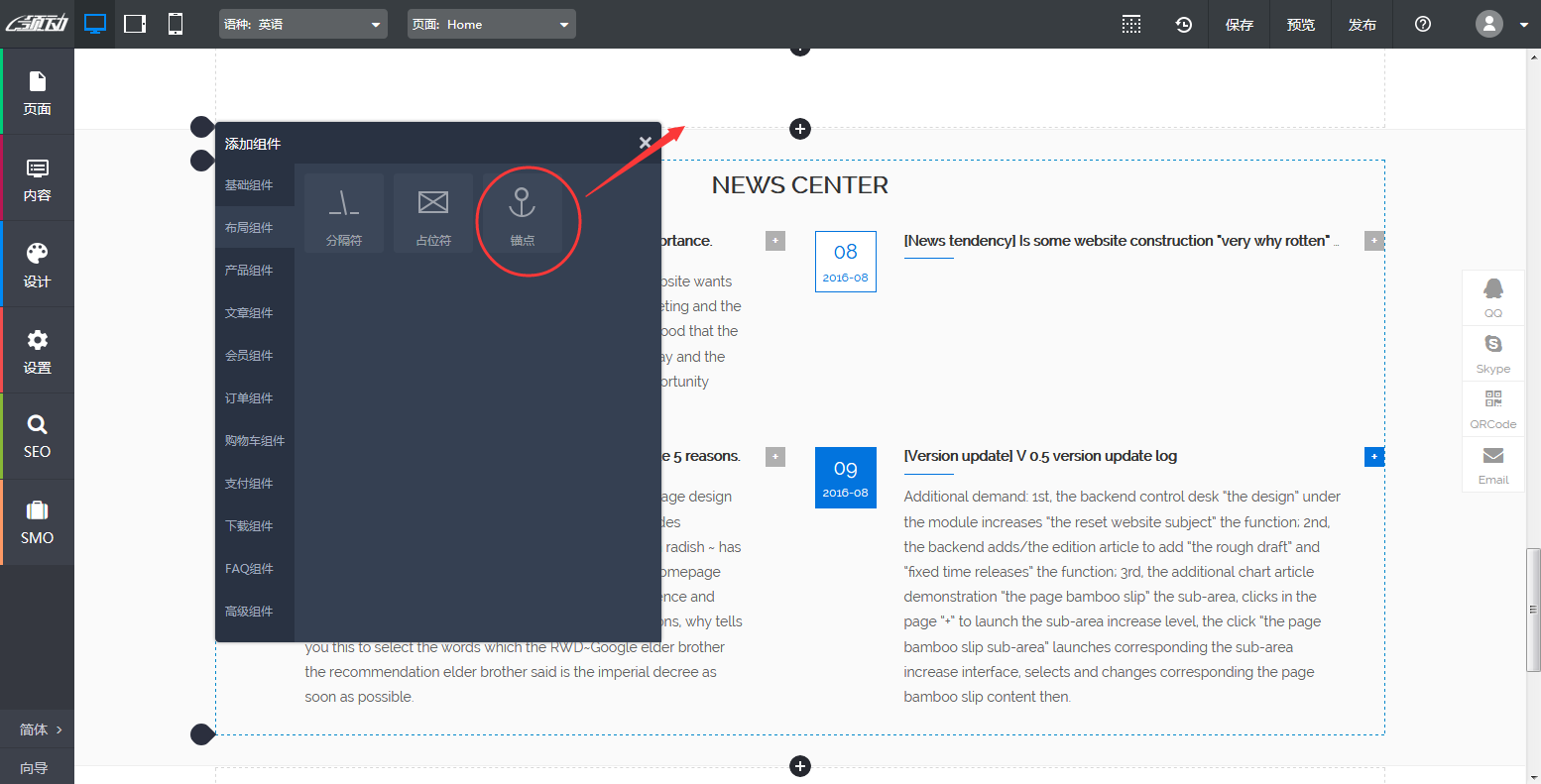Open the 产品组件 category tab
The width and height of the screenshot is (1541, 784).
coord(249,271)
